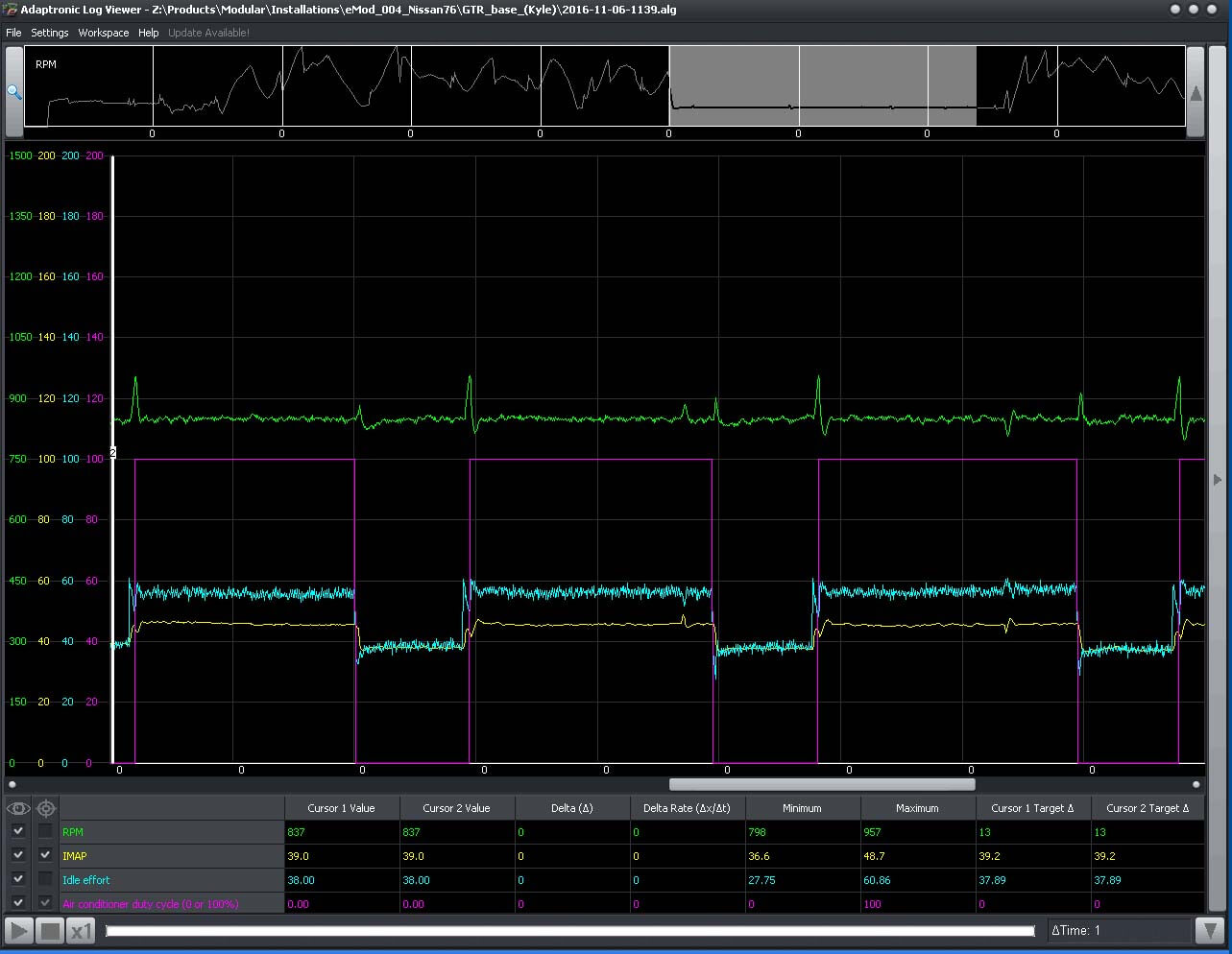
Task: Change playback speed via the x1 button
Action: 82,930
